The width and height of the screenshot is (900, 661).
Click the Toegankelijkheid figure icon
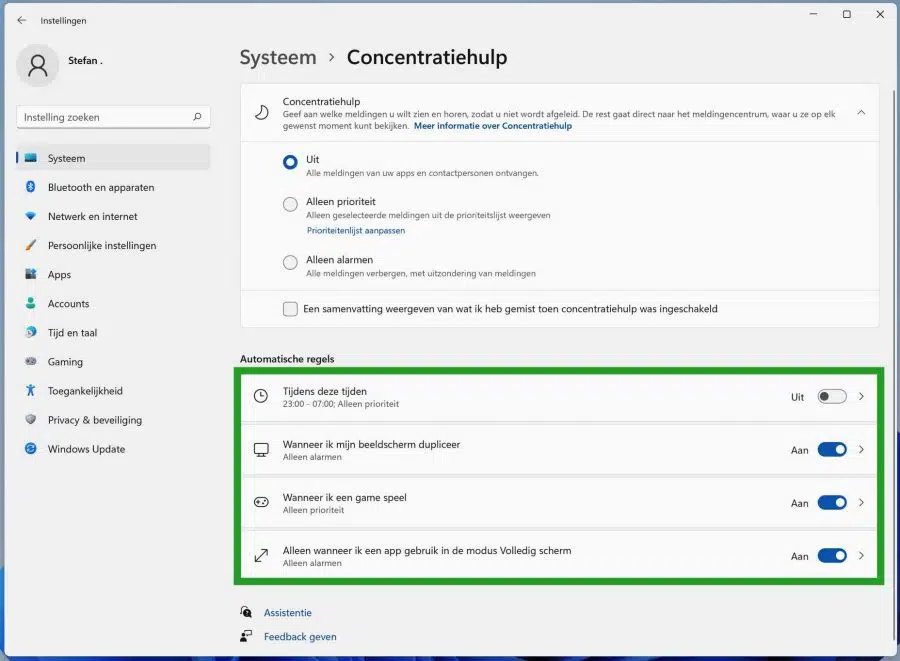(x=30, y=390)
